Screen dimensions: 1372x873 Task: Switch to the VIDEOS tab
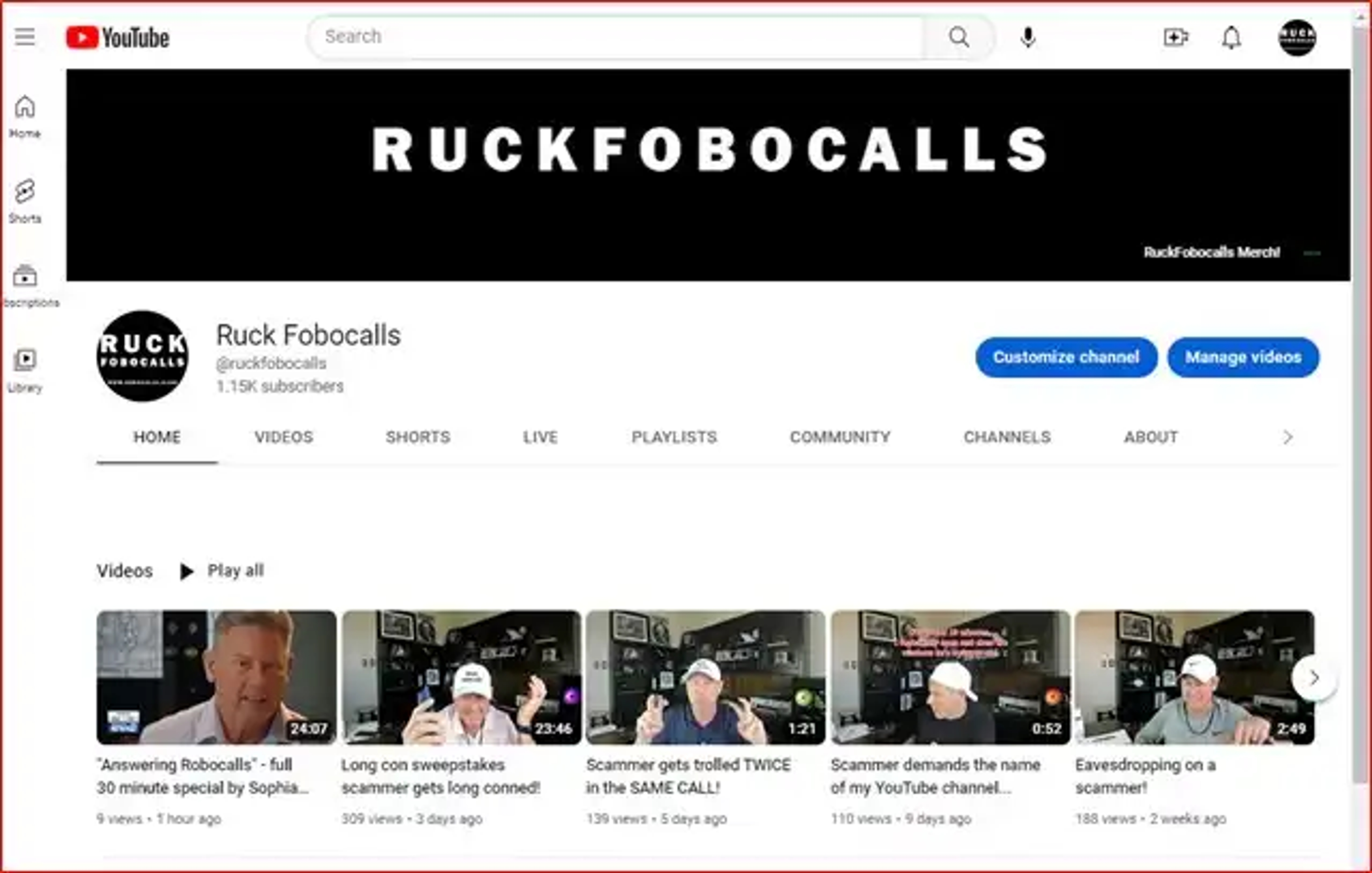pos(283,437)
